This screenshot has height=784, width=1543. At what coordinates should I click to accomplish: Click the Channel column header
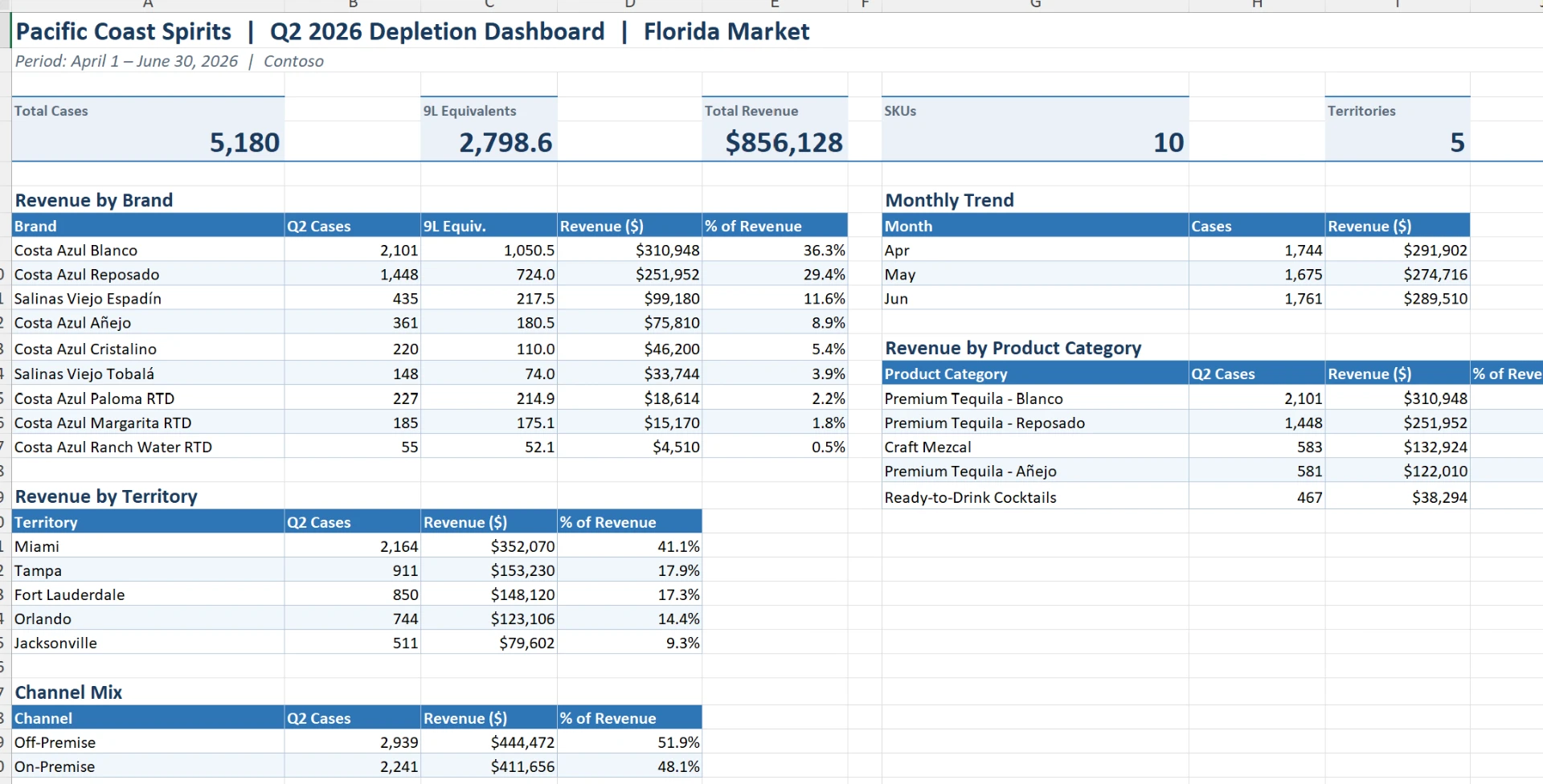(148, 718)
